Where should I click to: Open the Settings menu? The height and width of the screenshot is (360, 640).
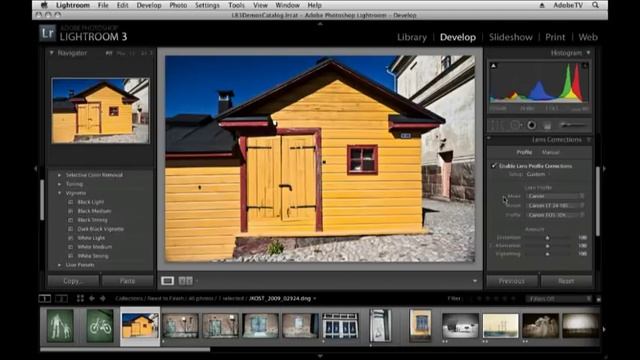click(207, 5)
